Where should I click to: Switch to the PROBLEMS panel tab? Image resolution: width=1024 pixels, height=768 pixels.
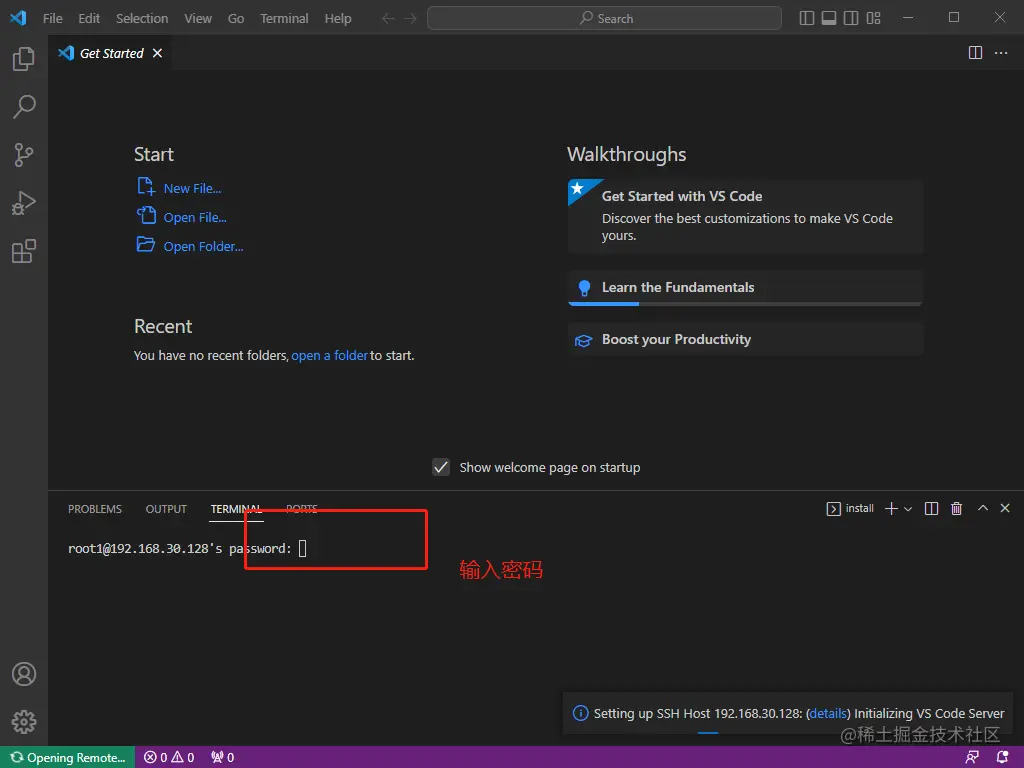tap(95, 509)
